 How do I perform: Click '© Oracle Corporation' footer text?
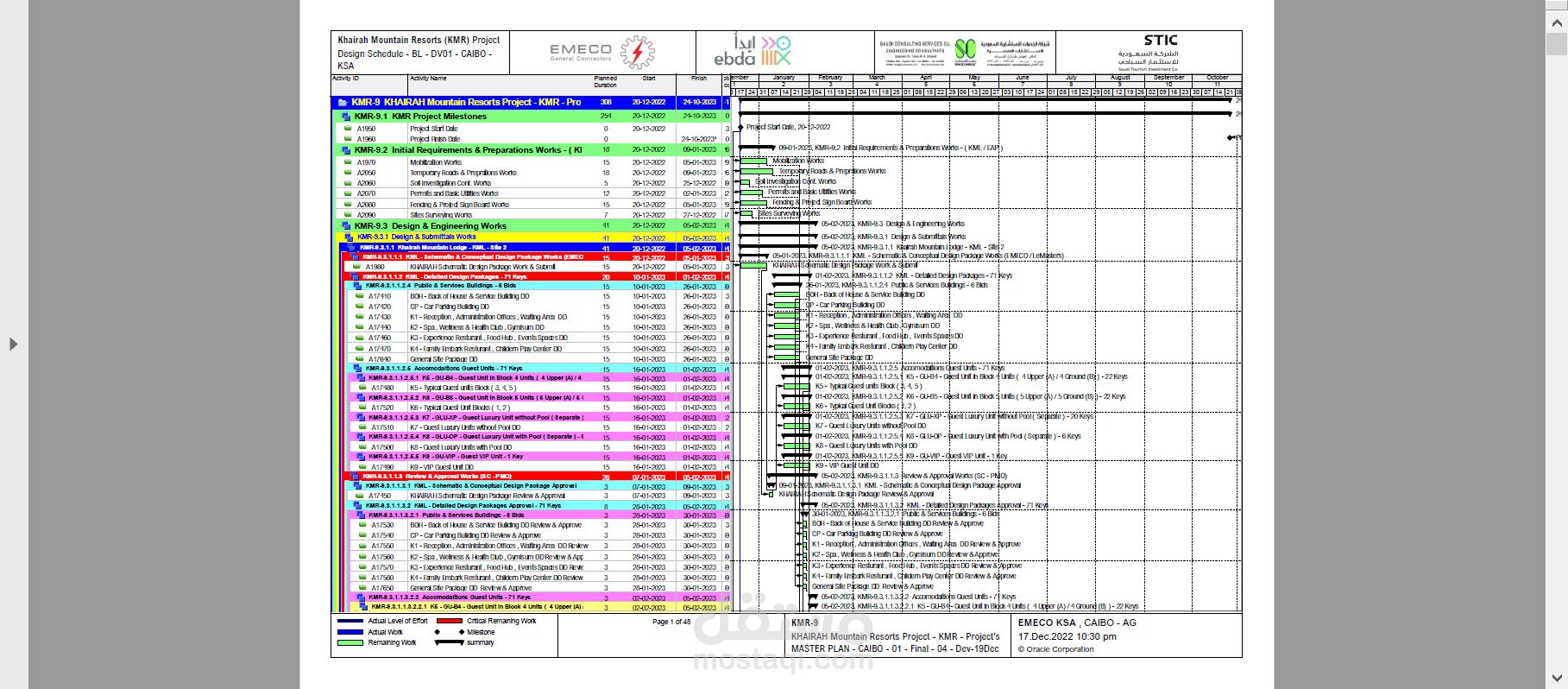(x=1055, y=649)
